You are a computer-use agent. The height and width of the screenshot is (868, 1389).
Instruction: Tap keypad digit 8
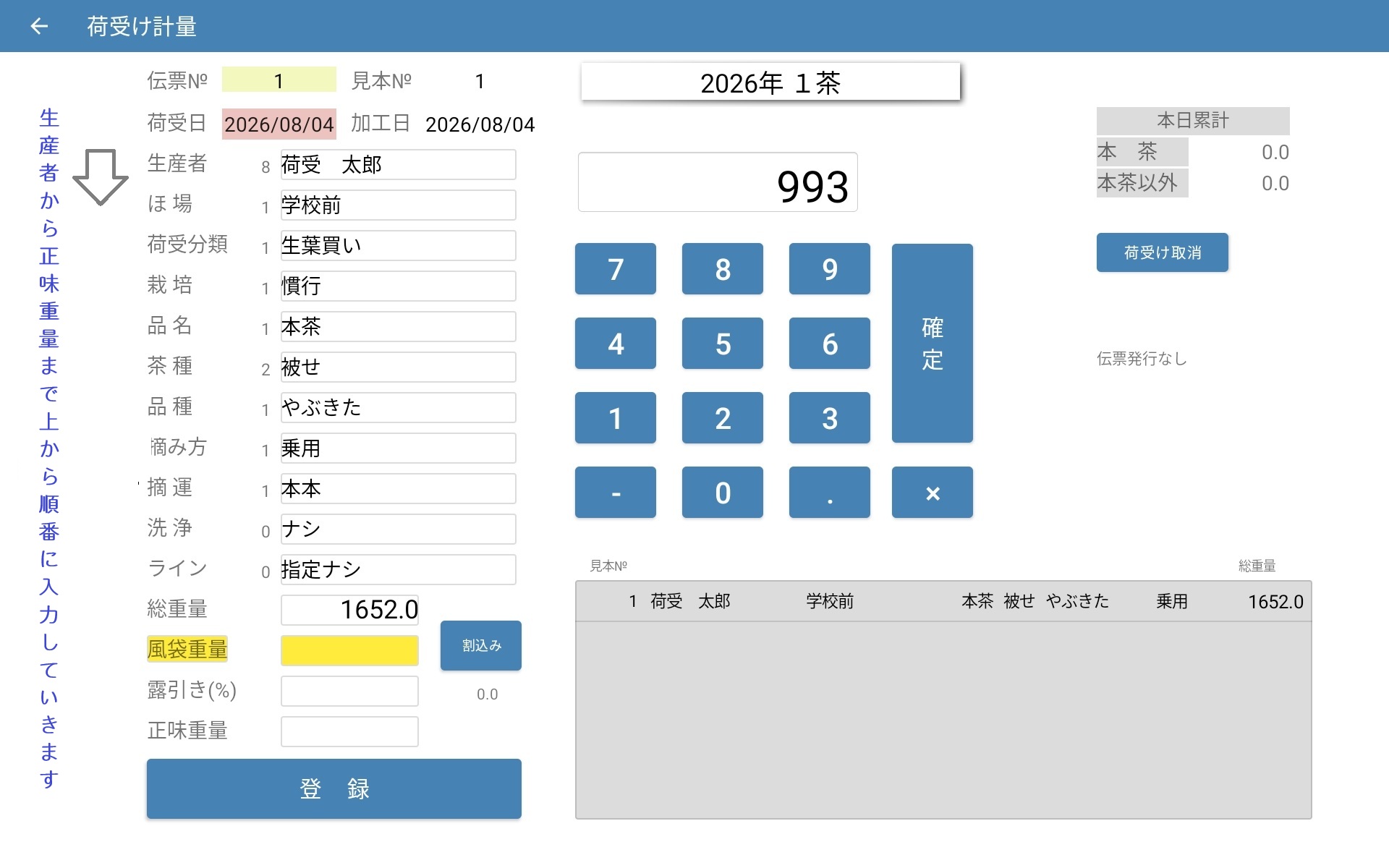click(723, 269)
